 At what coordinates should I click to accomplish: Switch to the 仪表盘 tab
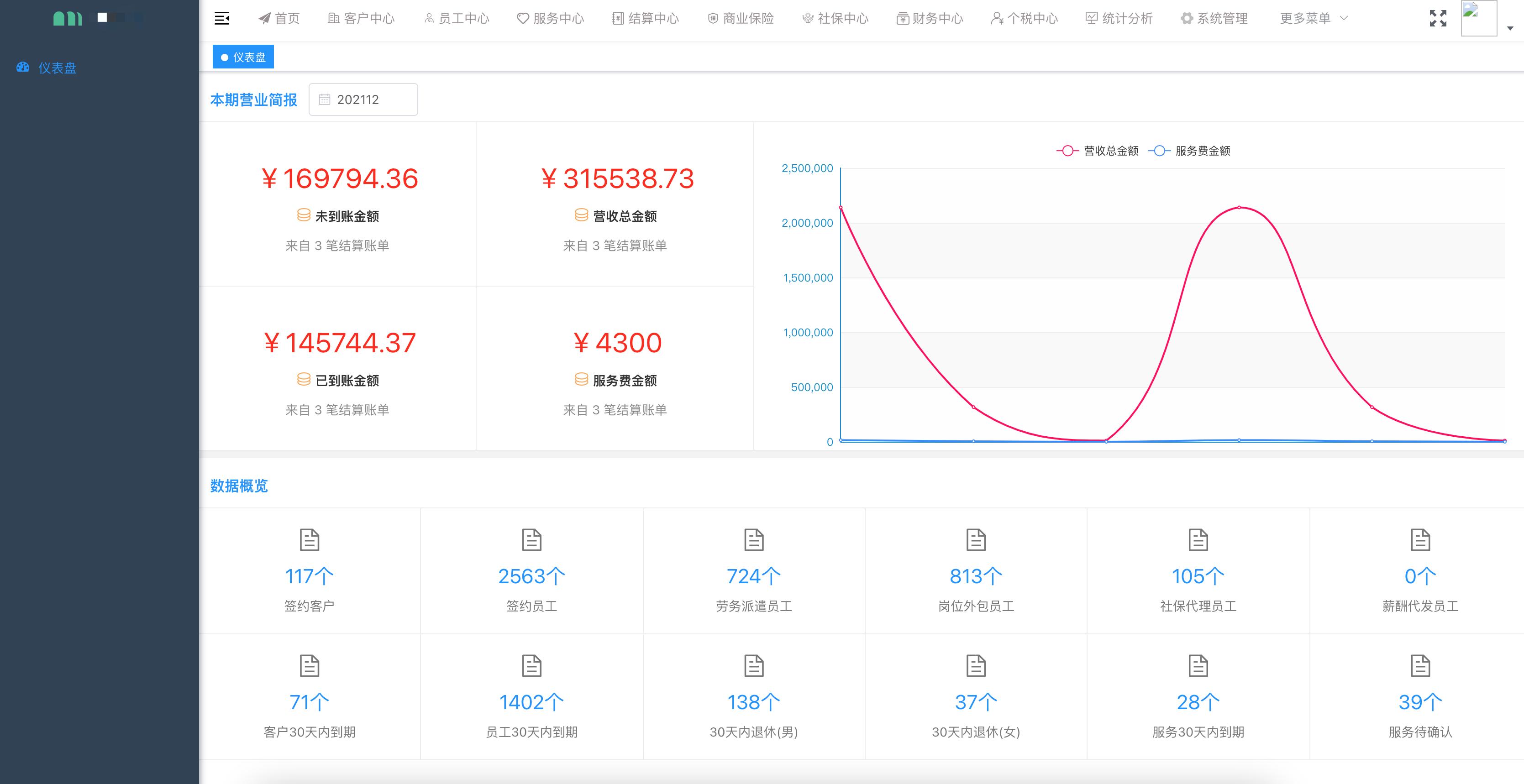point(242,57)
